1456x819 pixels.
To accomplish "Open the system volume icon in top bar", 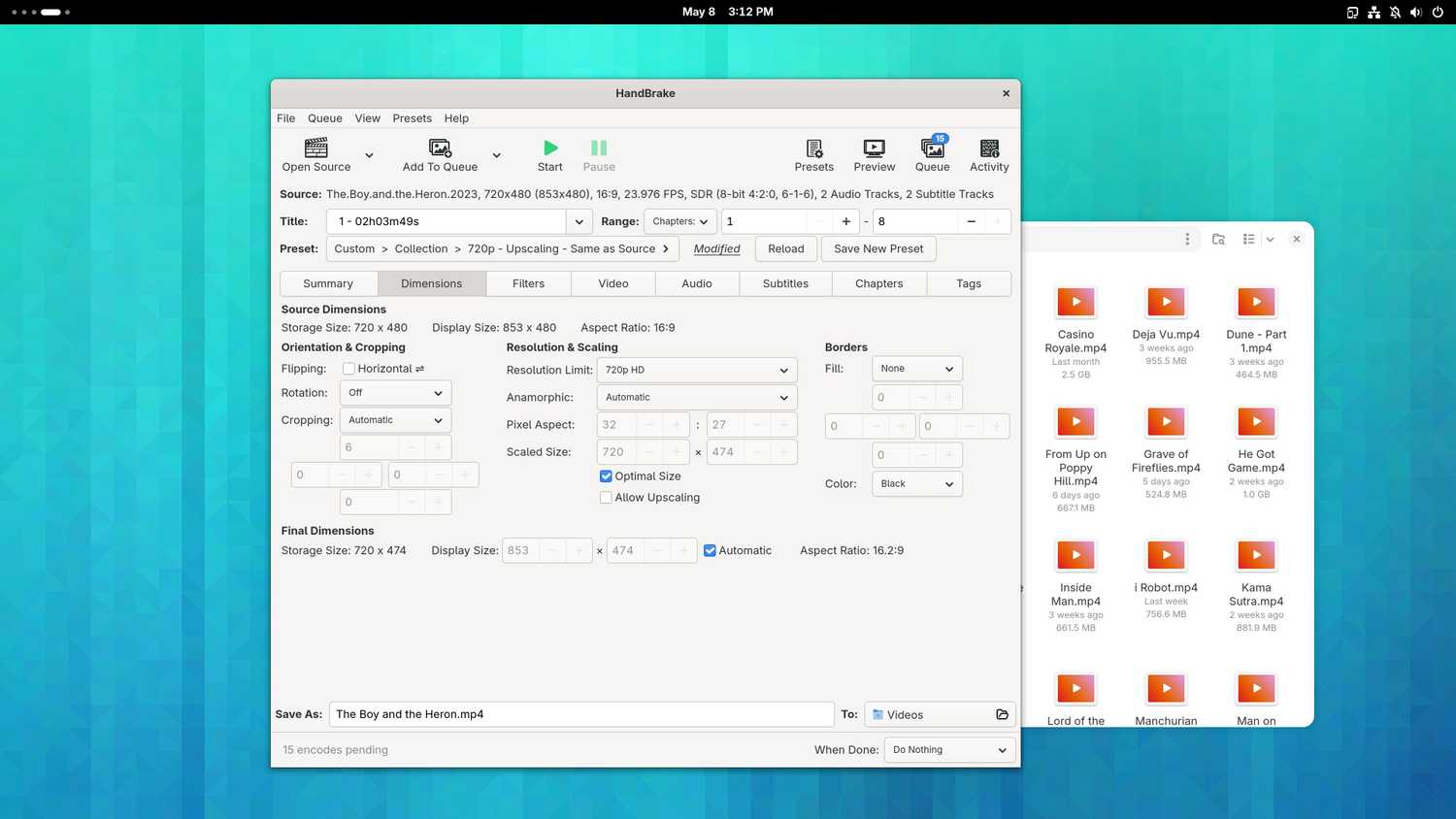I will [1416, 12].
